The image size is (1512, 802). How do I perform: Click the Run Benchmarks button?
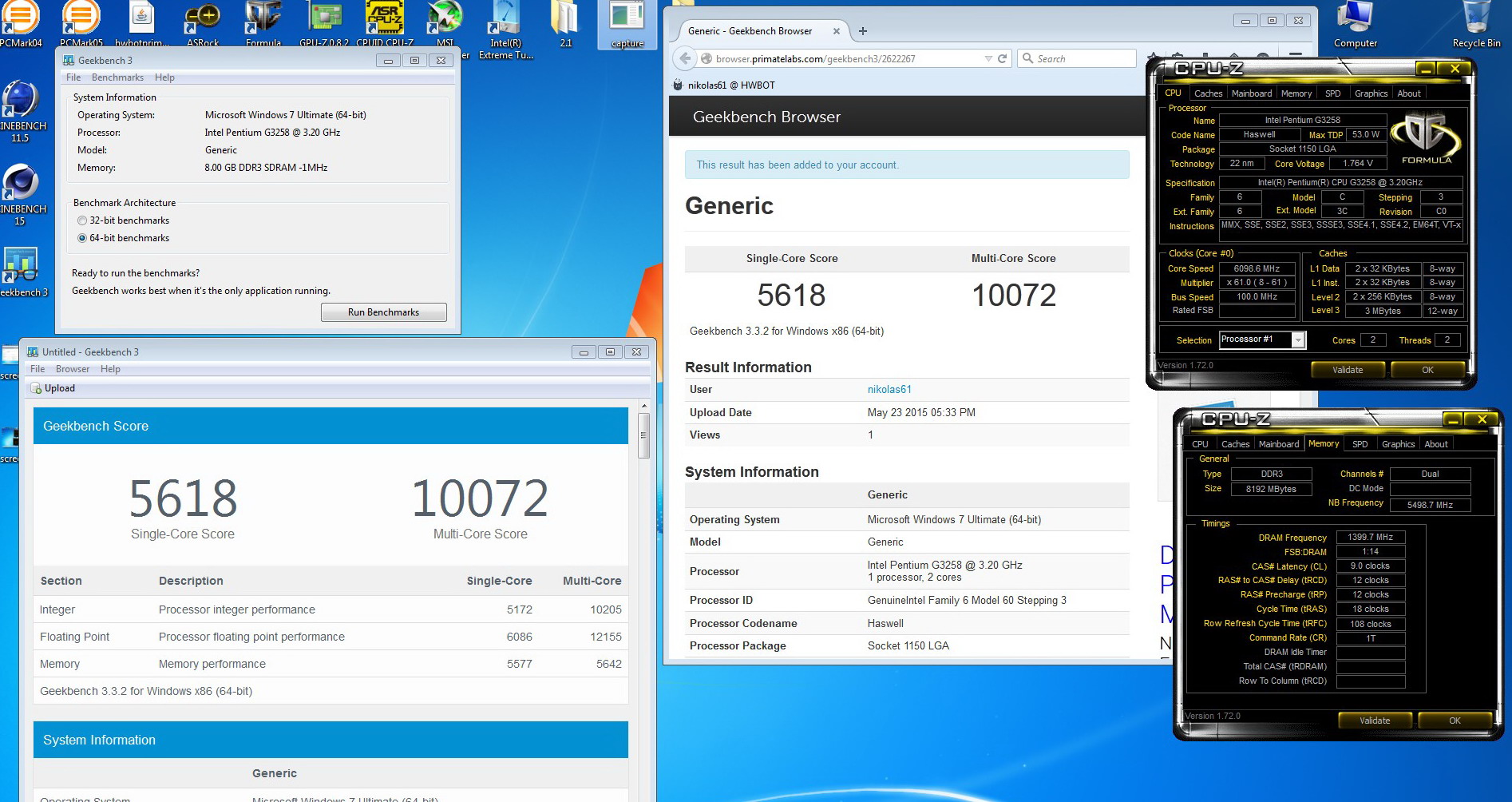coord(383,312)
